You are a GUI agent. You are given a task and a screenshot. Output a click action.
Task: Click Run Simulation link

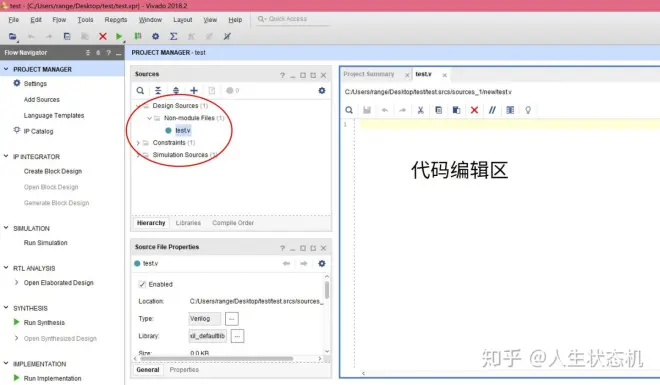(45, 243)
